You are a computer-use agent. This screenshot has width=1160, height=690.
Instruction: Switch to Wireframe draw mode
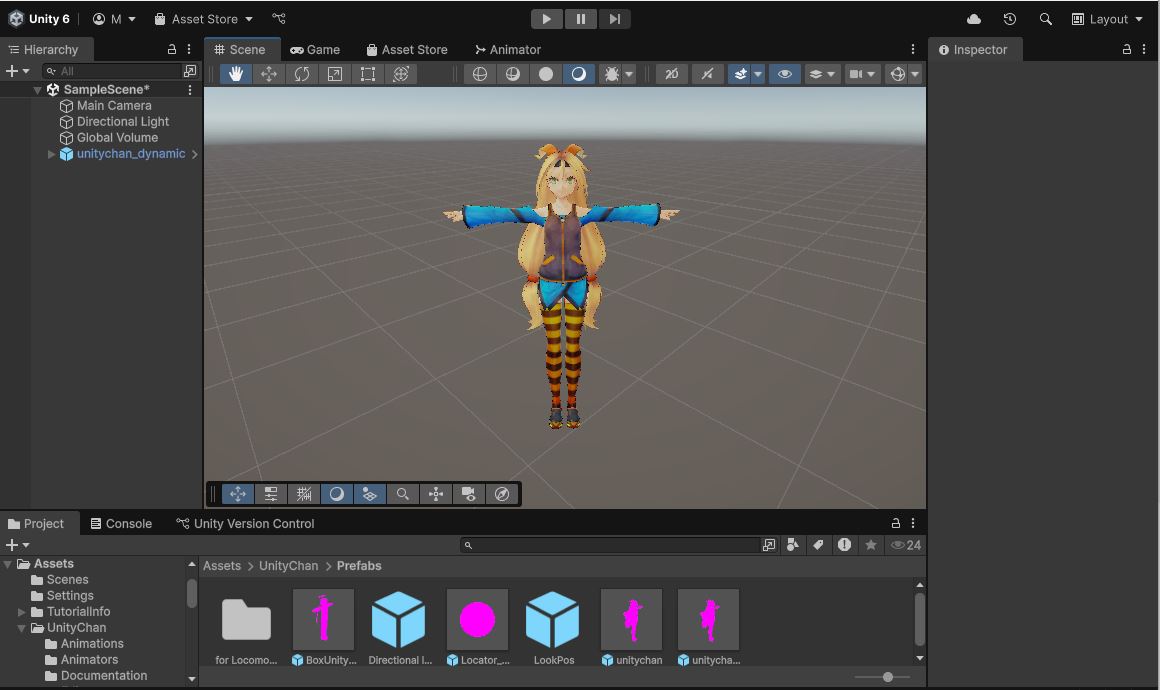point(480,74)
